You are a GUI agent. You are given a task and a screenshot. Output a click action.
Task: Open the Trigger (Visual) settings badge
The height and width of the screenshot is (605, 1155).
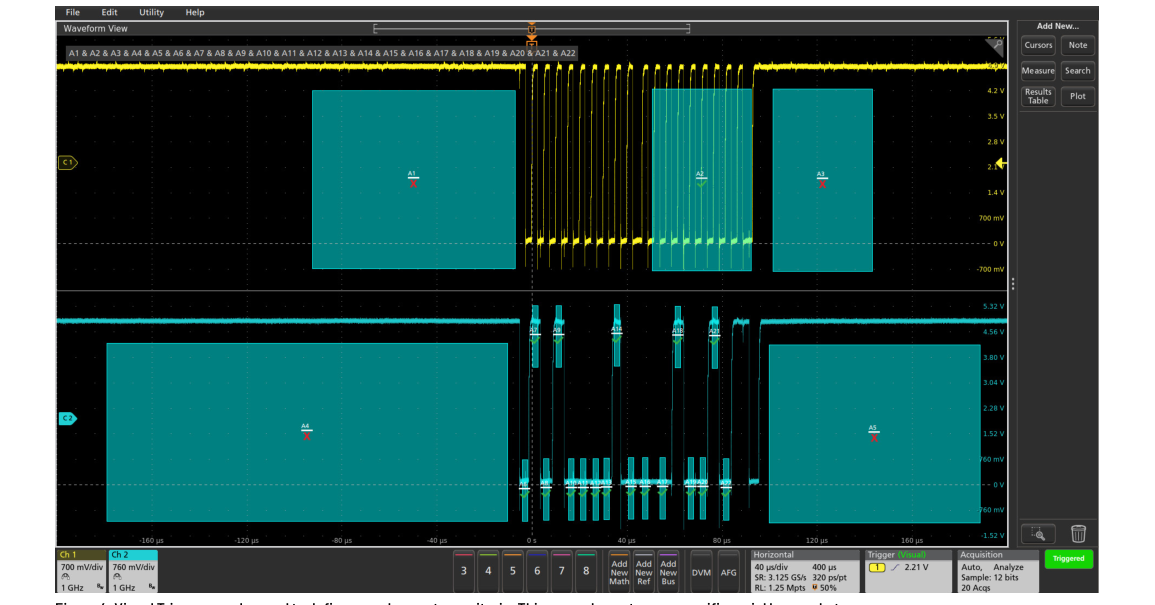point(908,571)
